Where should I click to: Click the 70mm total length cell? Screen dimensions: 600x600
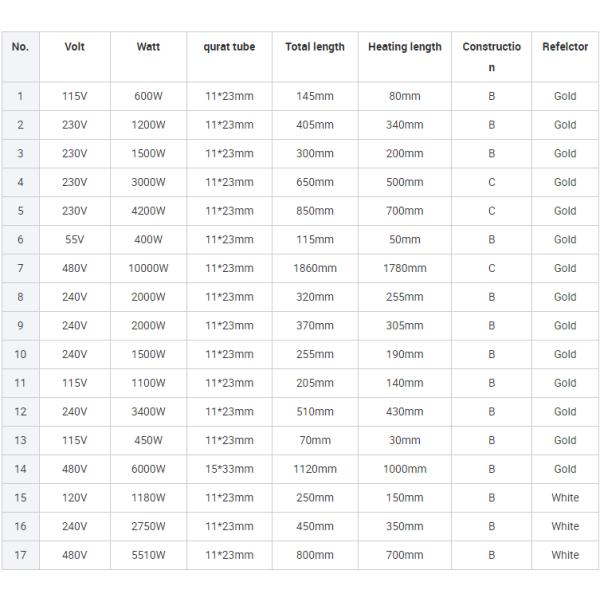pyautogui.click(x=315, y=440)
